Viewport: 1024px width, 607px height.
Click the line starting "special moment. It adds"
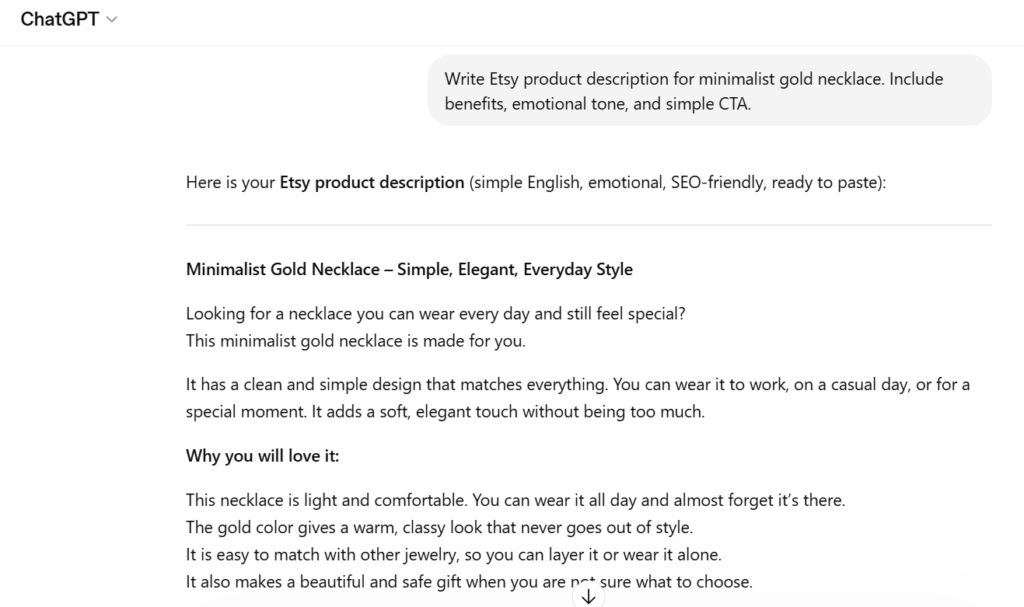point(445,411)
